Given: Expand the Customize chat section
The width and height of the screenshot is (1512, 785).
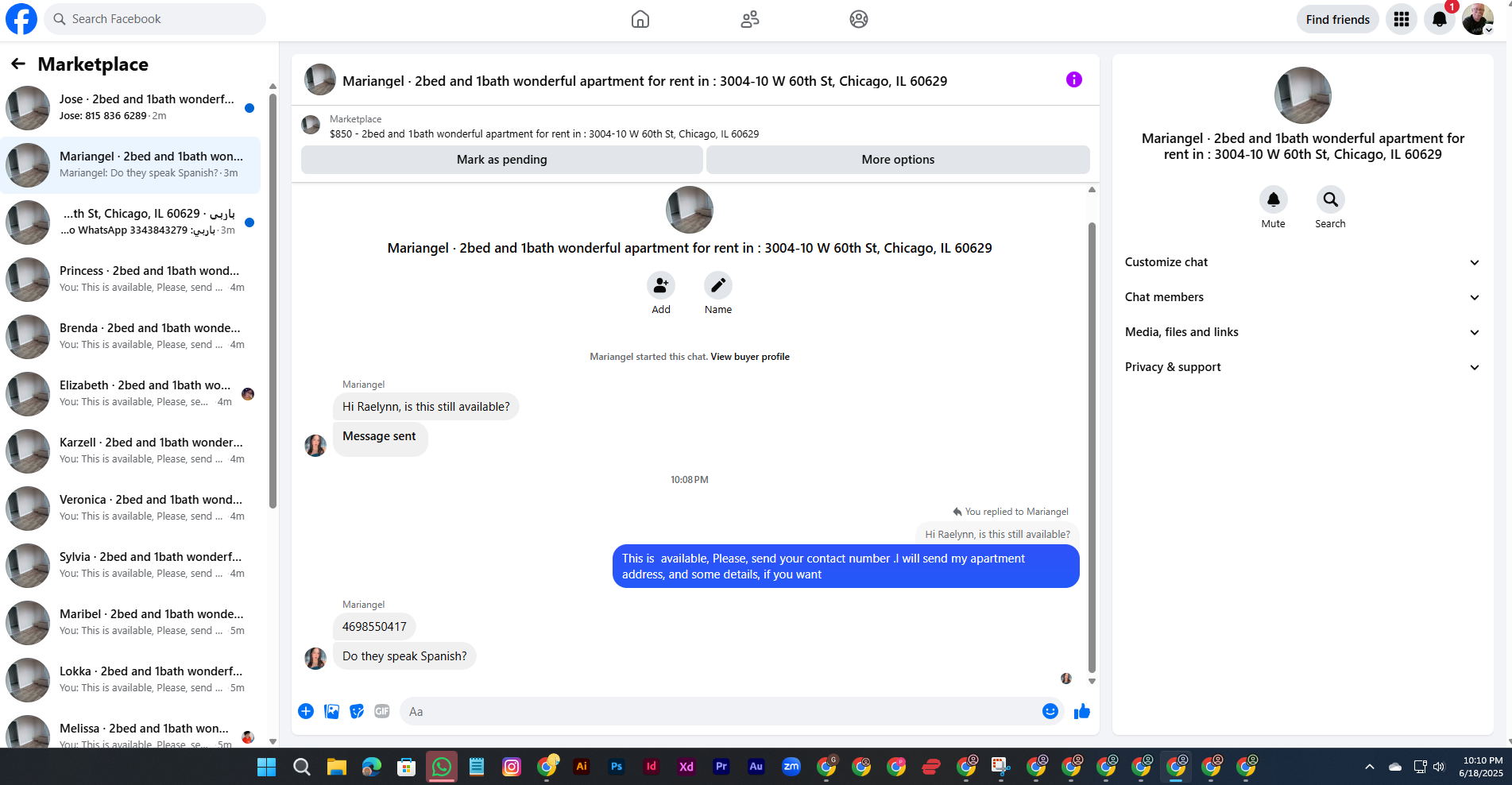Looking at the screenshot, I should (1303, 262).
